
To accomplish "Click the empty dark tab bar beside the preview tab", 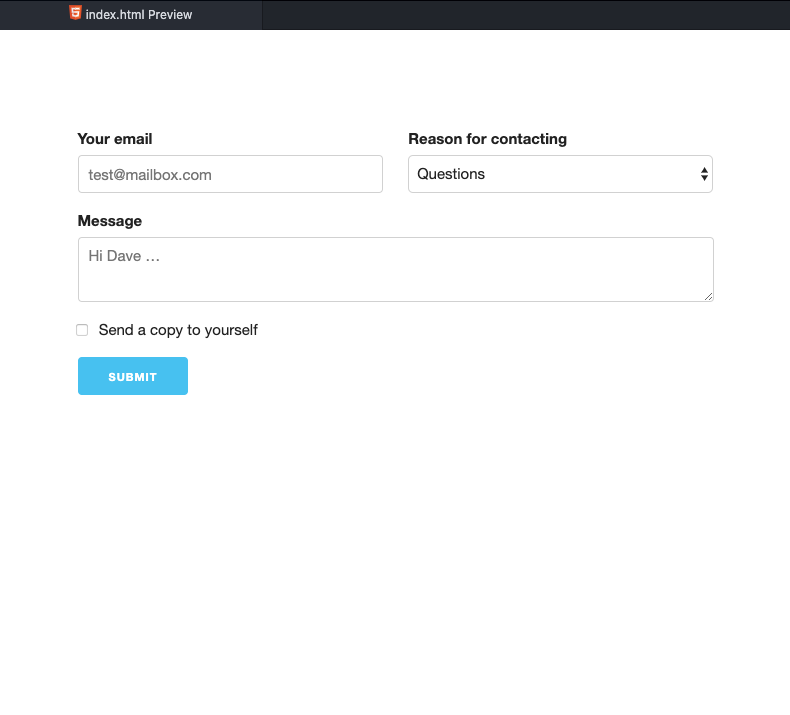I will pyautogui.click(x=526, y=15).
